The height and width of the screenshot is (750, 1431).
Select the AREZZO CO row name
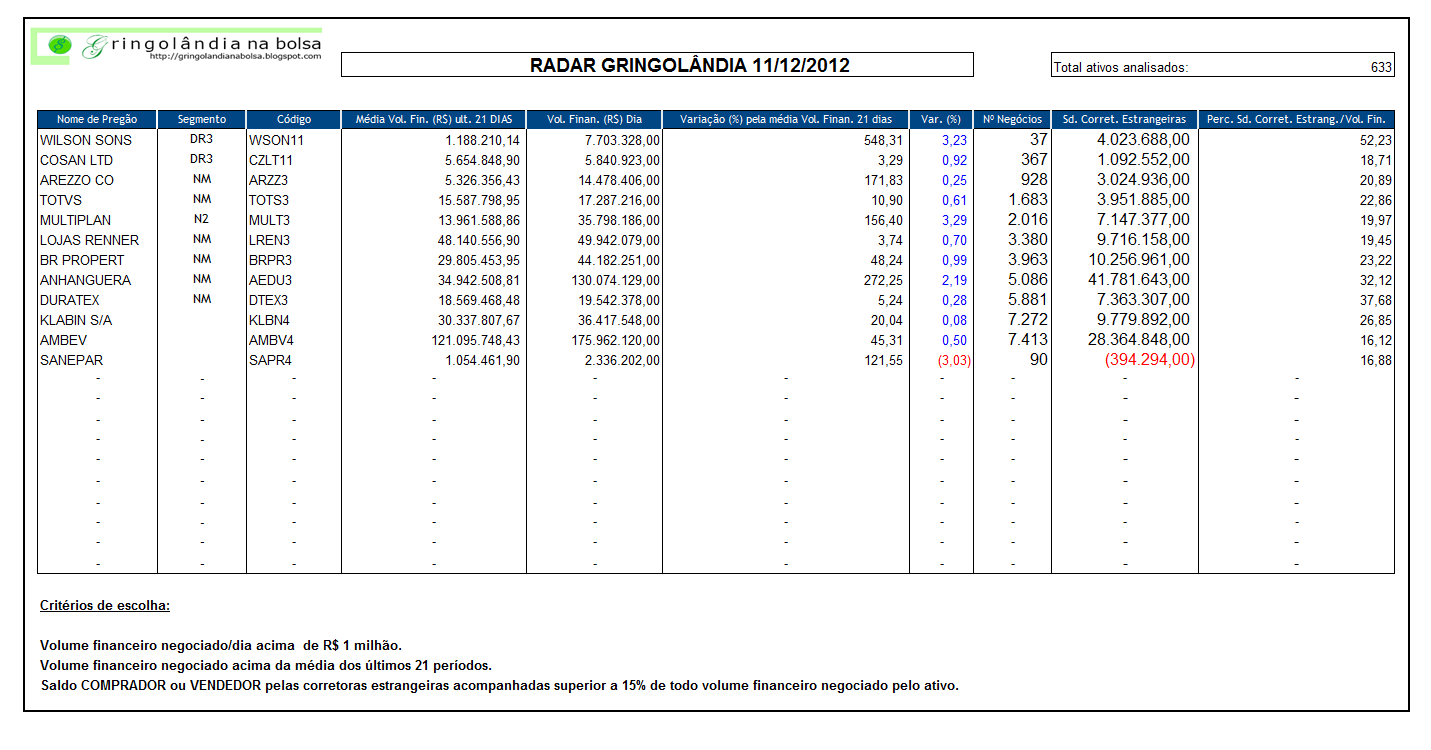point(77,180)
